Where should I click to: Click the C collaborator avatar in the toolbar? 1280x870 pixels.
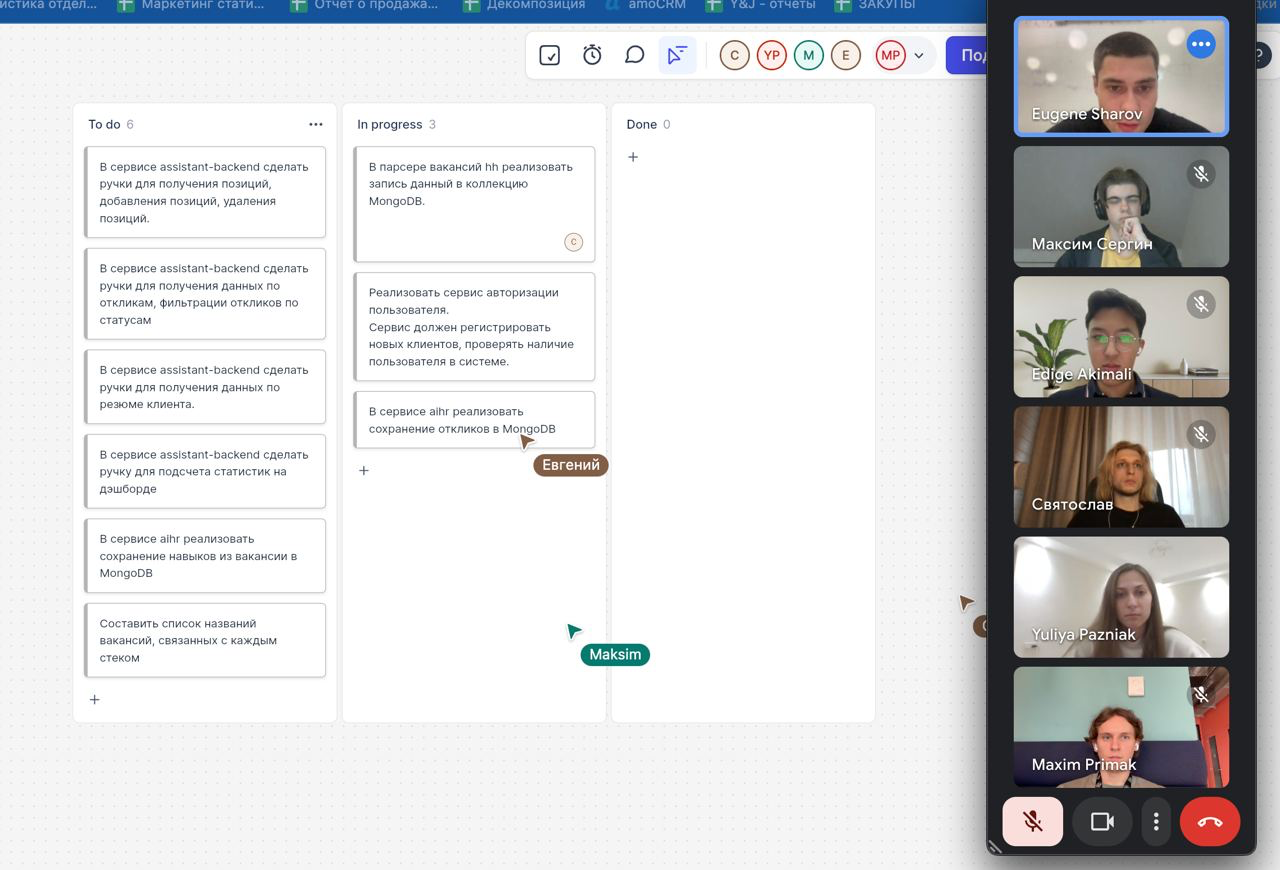click(734, 55)
